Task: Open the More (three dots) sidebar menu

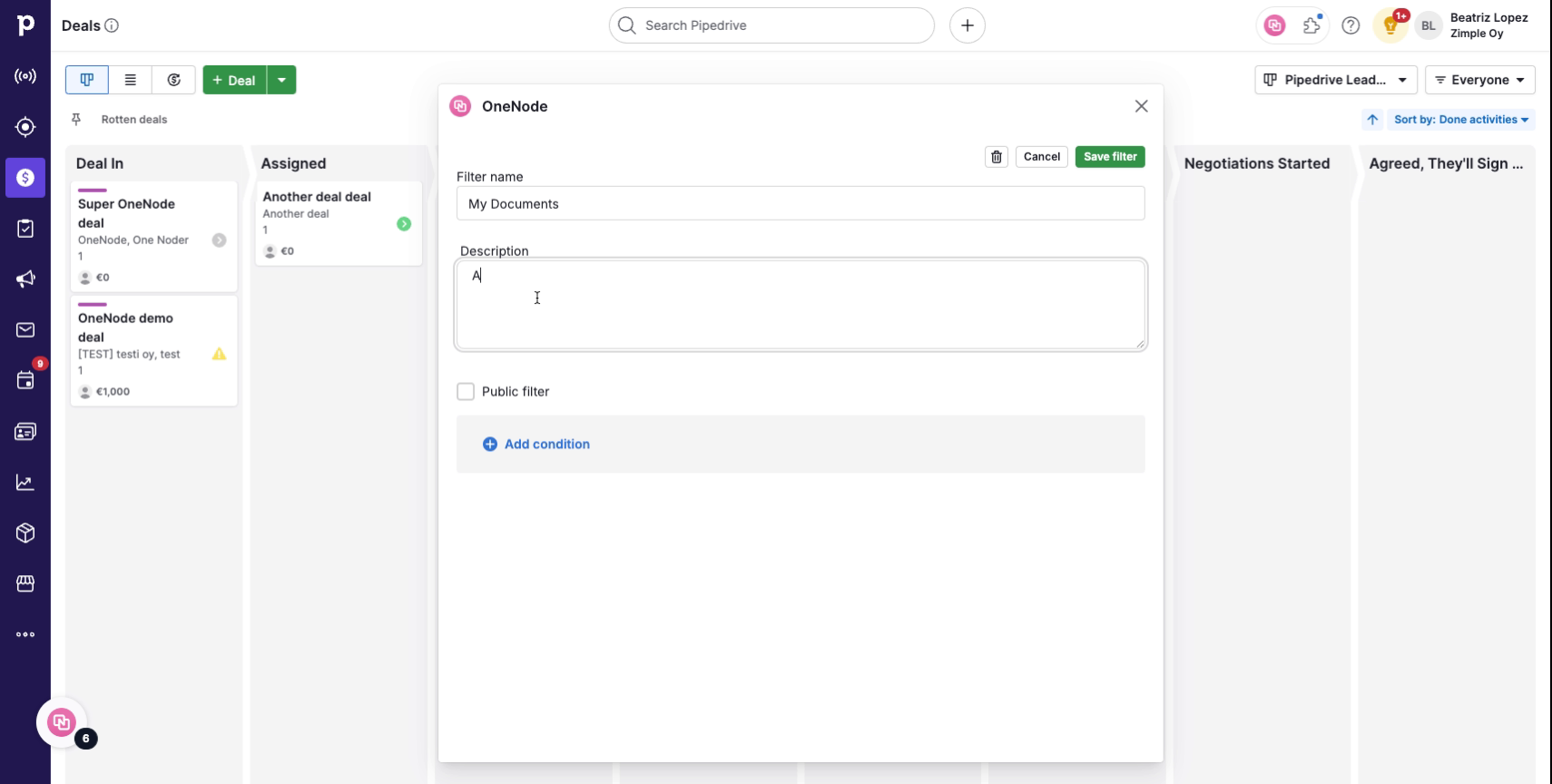Action: click(25, 634)
